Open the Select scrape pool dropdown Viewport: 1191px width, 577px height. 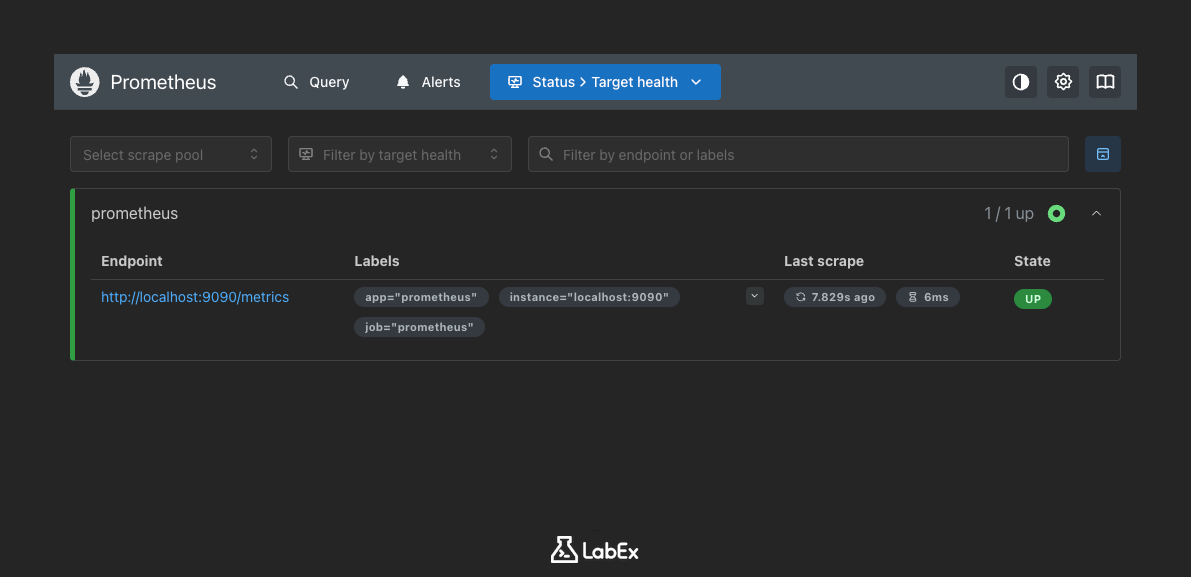pyautogui.click(x=170, y=154)
